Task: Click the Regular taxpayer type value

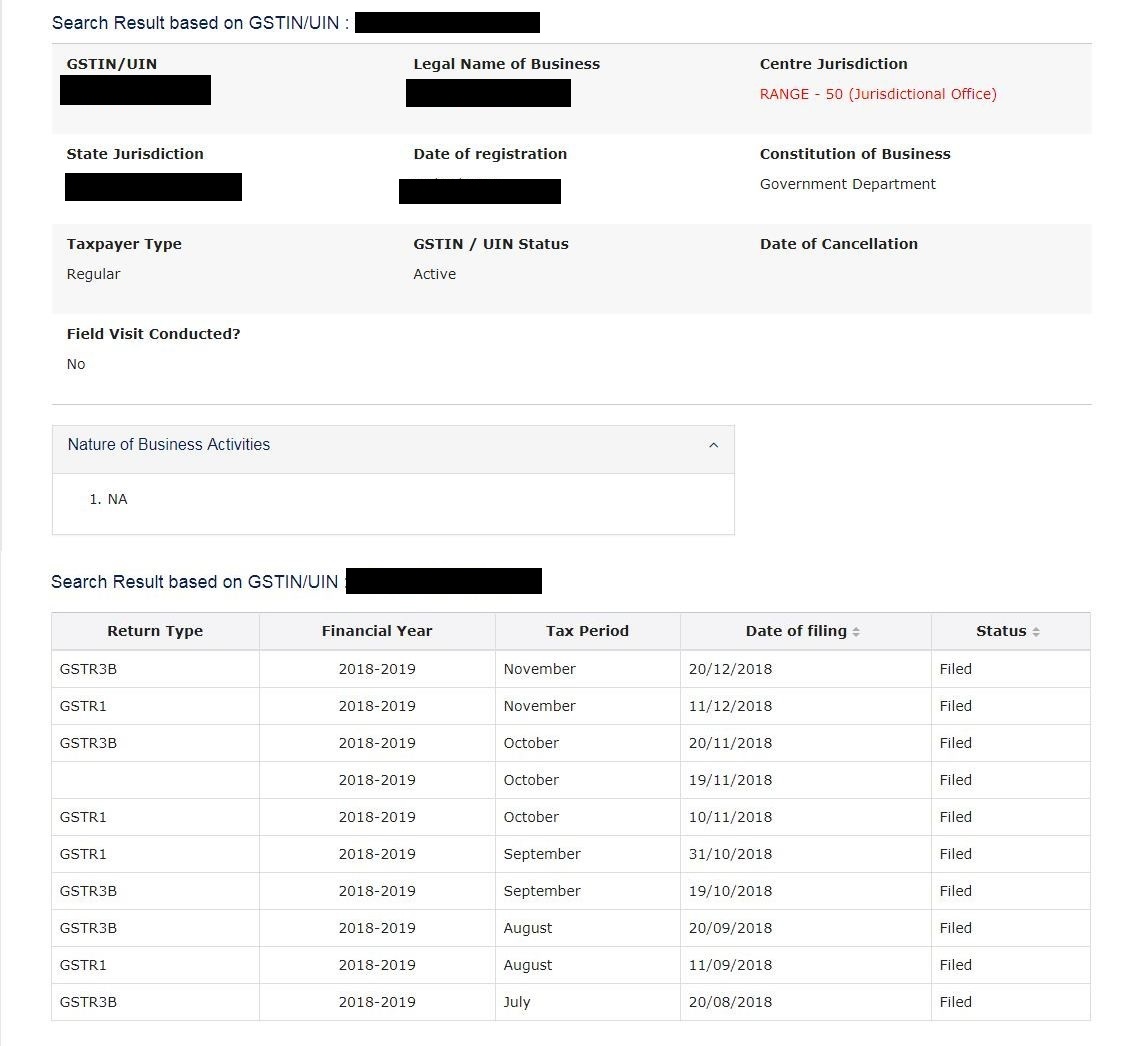Action: pyautogui.click(x=93, y=273)
